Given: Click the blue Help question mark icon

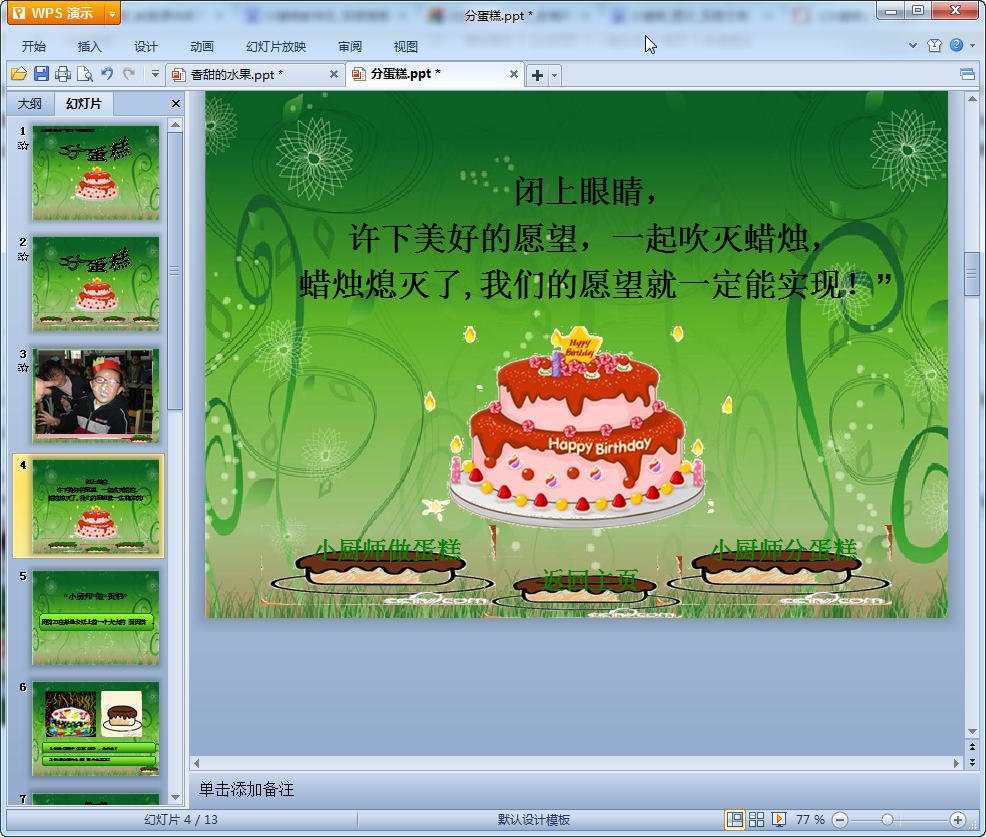Looking at the screenshot, I should pos(956,45).
